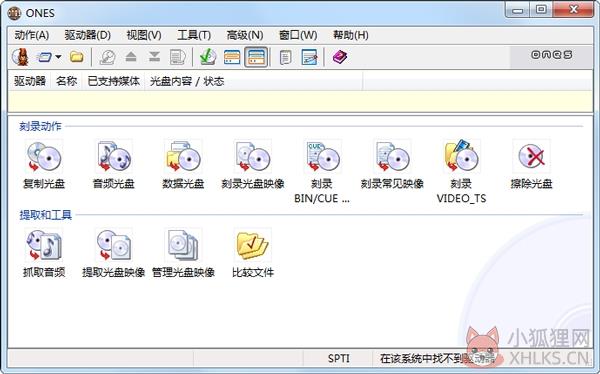Click the edit sheet with pencil toolbar icon

point(309,57)
